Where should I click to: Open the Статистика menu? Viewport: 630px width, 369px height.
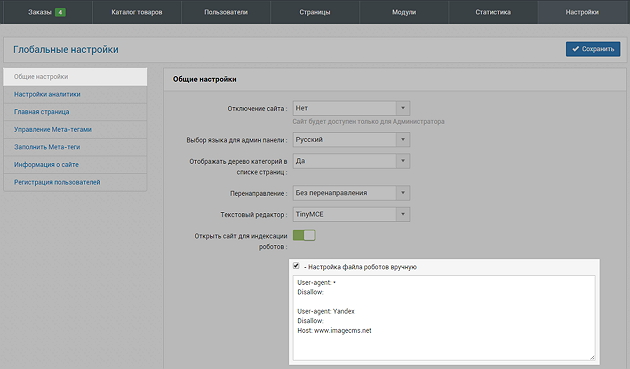coord(493,12)
